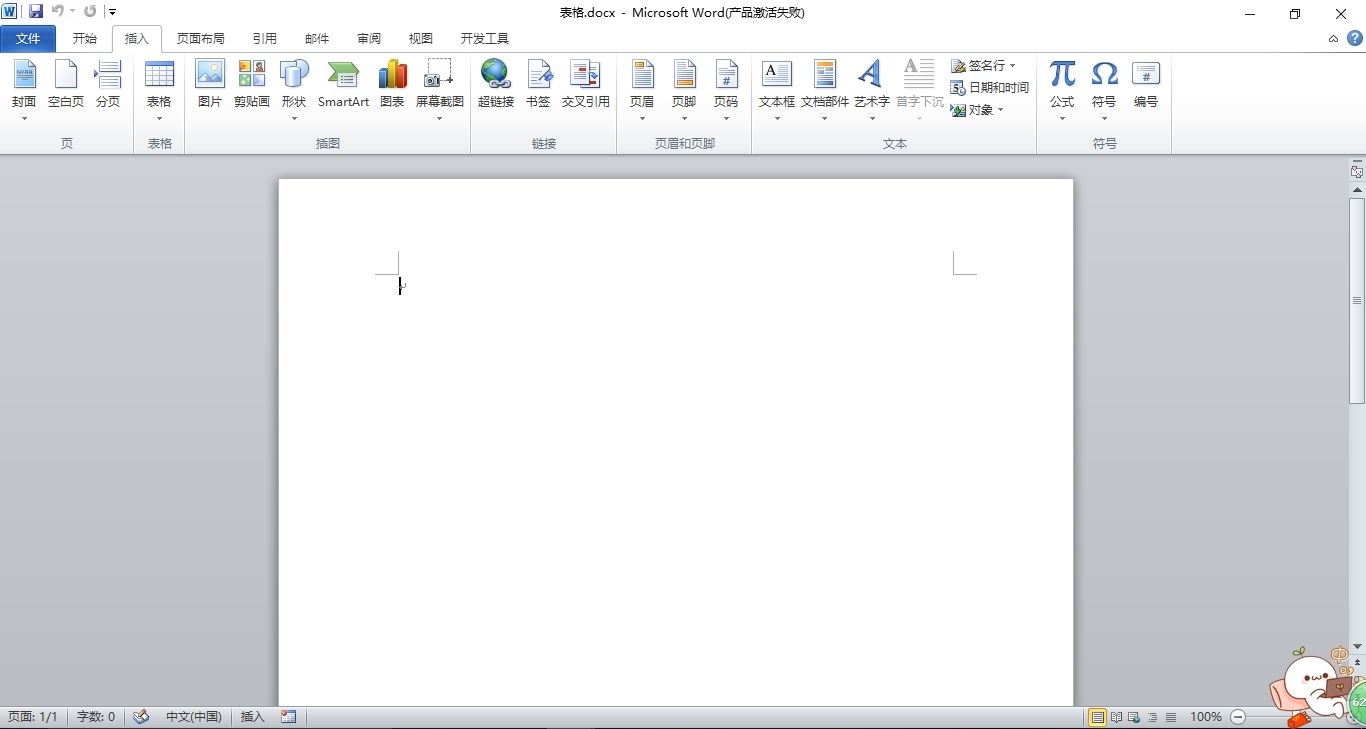The width and height of the screenshot is (1366, 729).
Task: Insert numbering (编号)
Action: (x=1146, y=84)
